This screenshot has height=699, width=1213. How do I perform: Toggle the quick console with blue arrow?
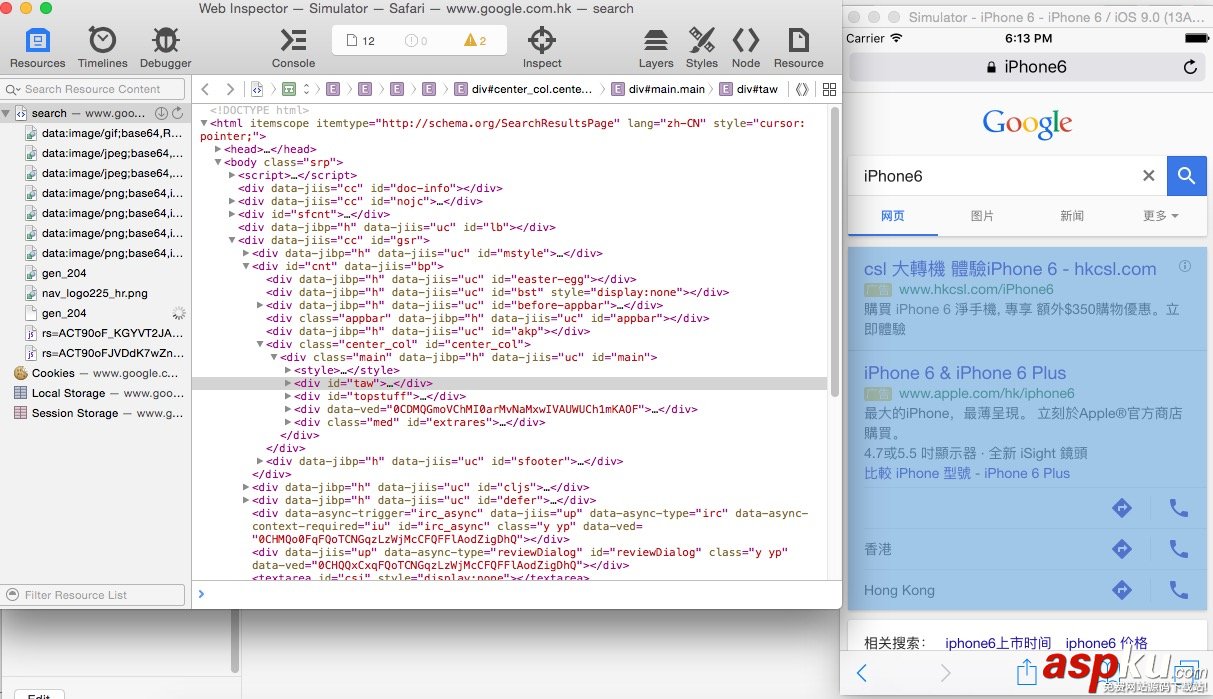(x=201, y=593)
